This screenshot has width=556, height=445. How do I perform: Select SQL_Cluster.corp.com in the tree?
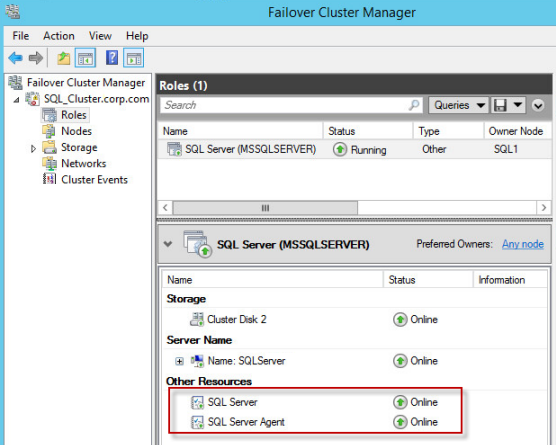(x=96, y=99)
